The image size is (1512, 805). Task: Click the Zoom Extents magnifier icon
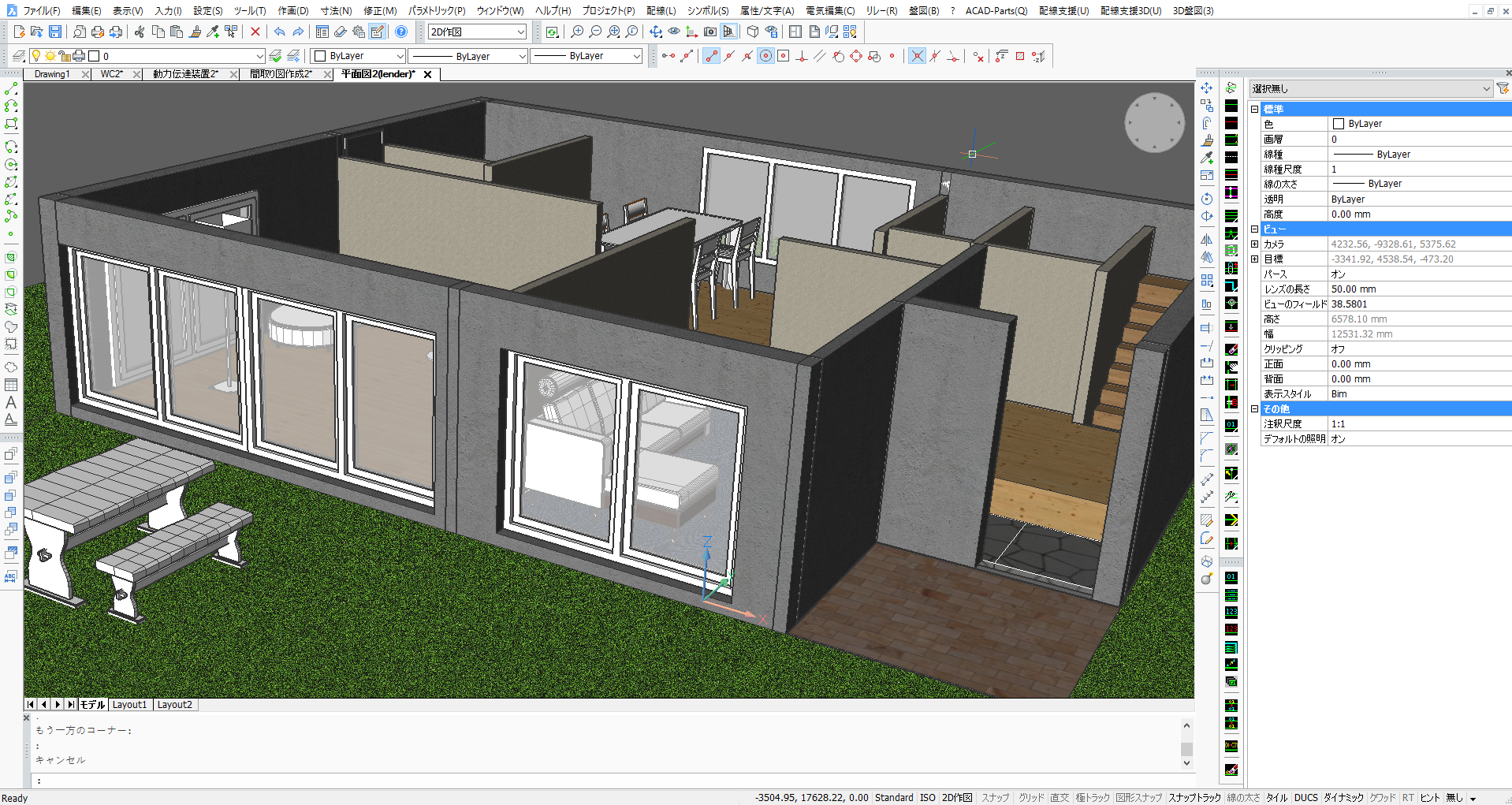(x=613, y=32)
